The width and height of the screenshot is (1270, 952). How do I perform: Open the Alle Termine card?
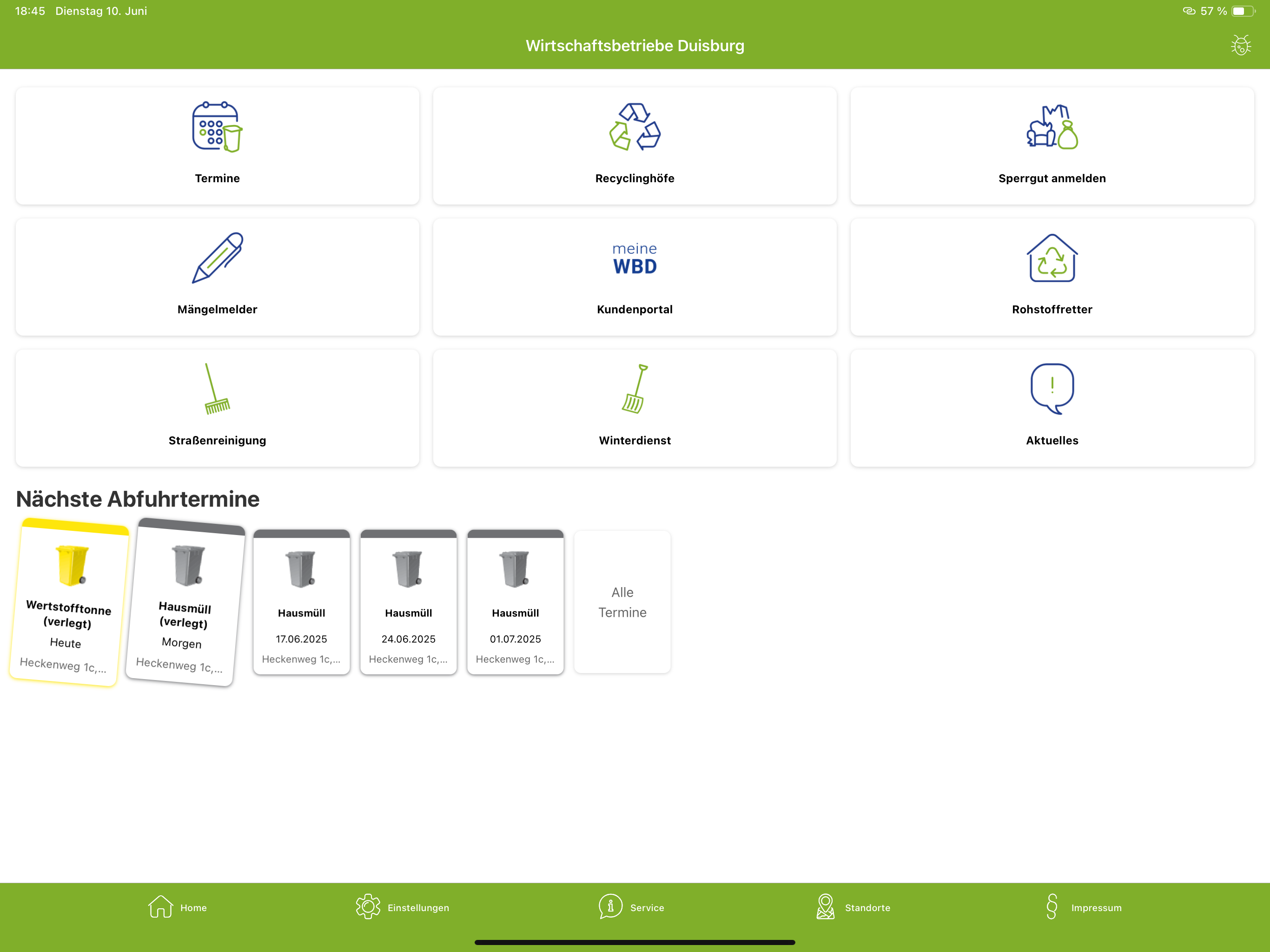[x=622, y=602]
